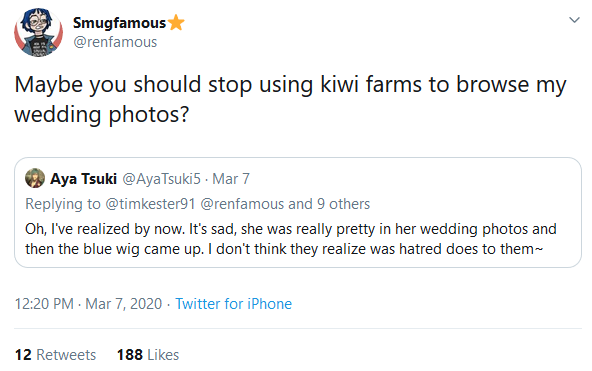Click the 12:20 PM timestamp
Image resolution: width=592 pixels, height=371 pixels.
44,304
